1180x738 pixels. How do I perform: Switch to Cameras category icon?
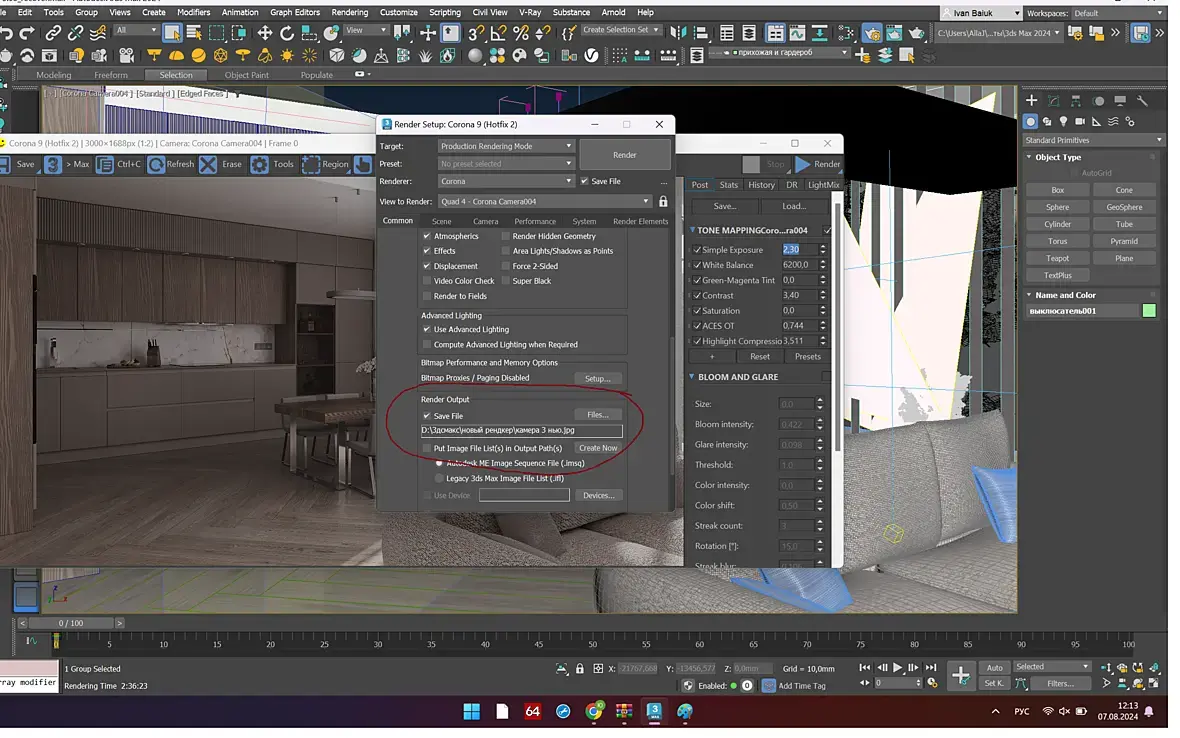[1080, 121]
